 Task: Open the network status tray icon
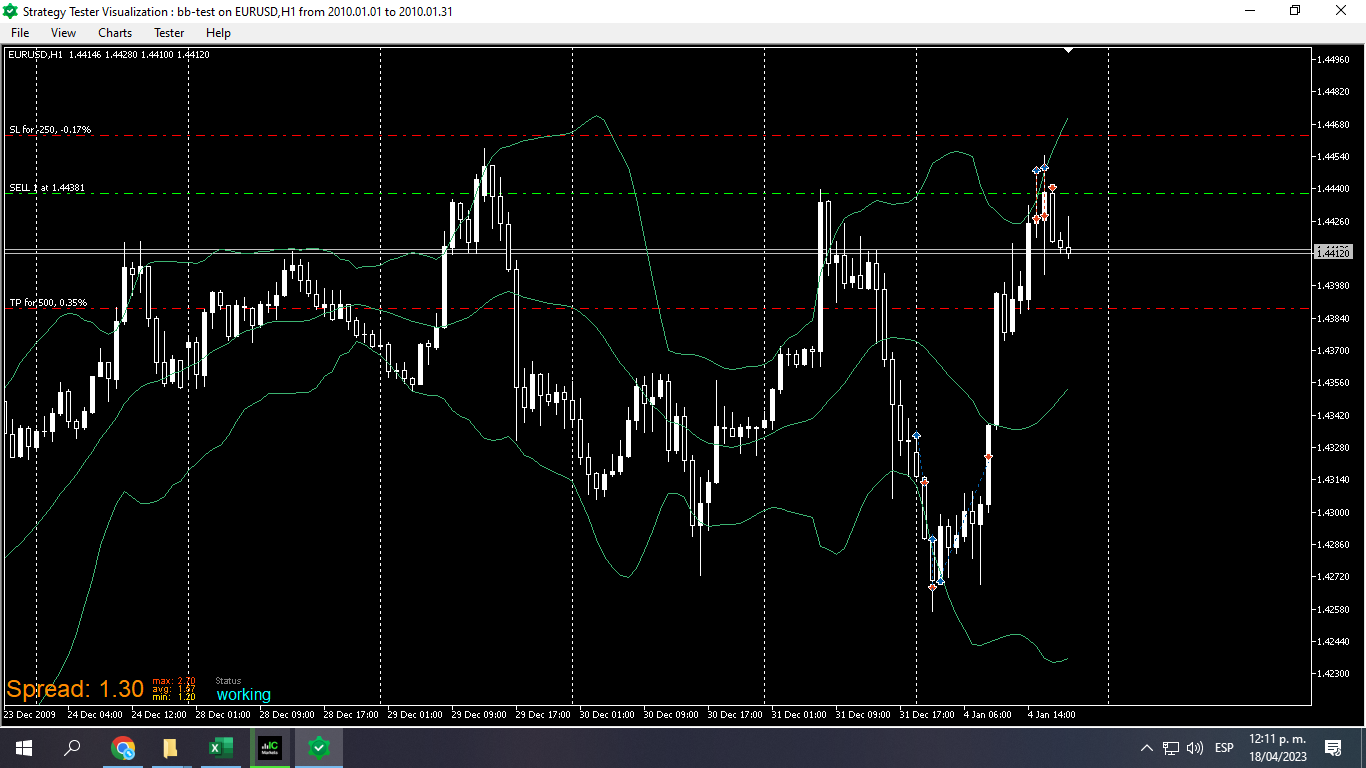click(1171, 748)
